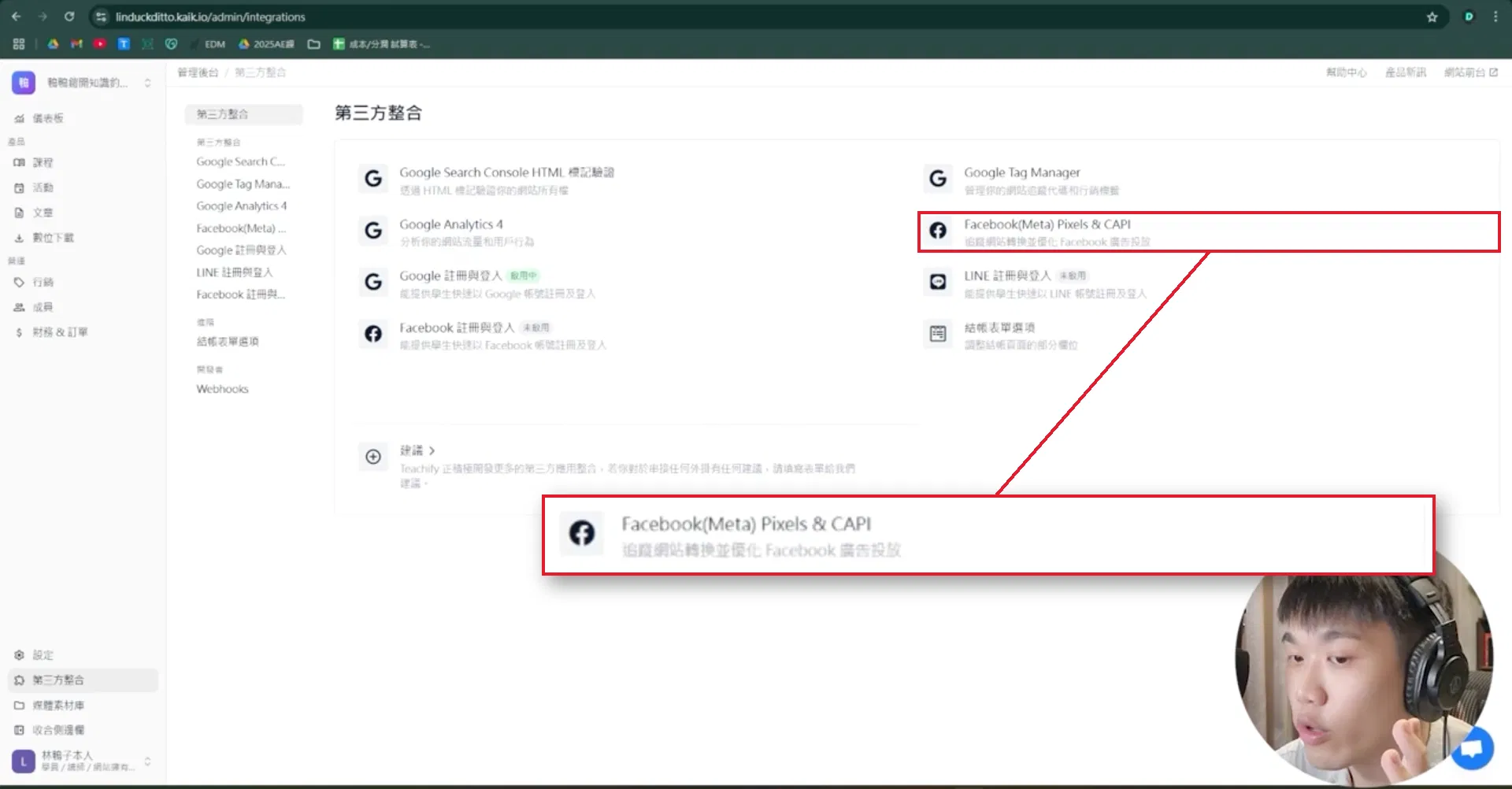Click the 結帳表單選項 card's form icon
Viewport: 1512px width, 789px height.
pos(938,334)
